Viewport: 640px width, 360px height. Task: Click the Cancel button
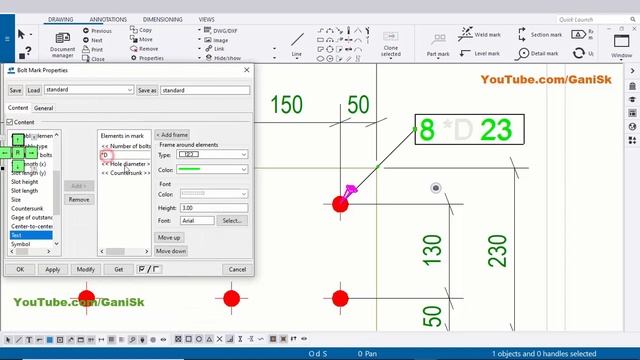pyautogui.click(x=237, y=269)
